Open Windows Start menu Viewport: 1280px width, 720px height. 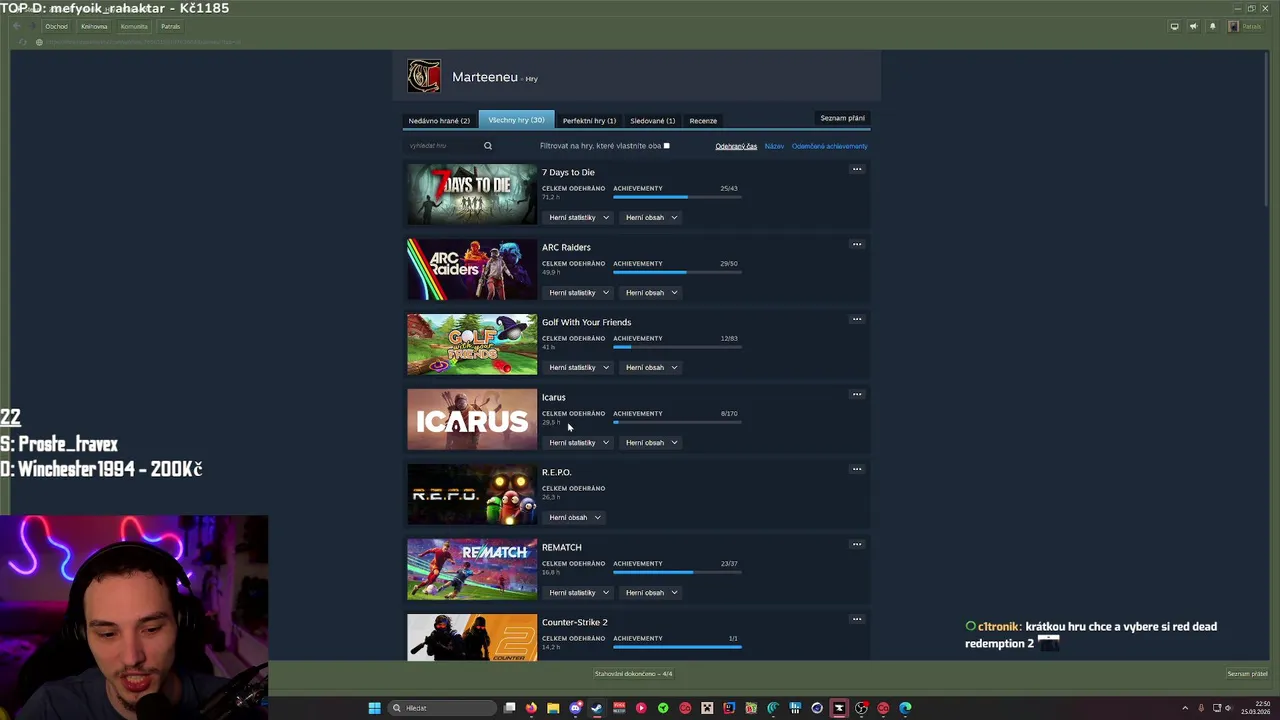coord(374,708)
